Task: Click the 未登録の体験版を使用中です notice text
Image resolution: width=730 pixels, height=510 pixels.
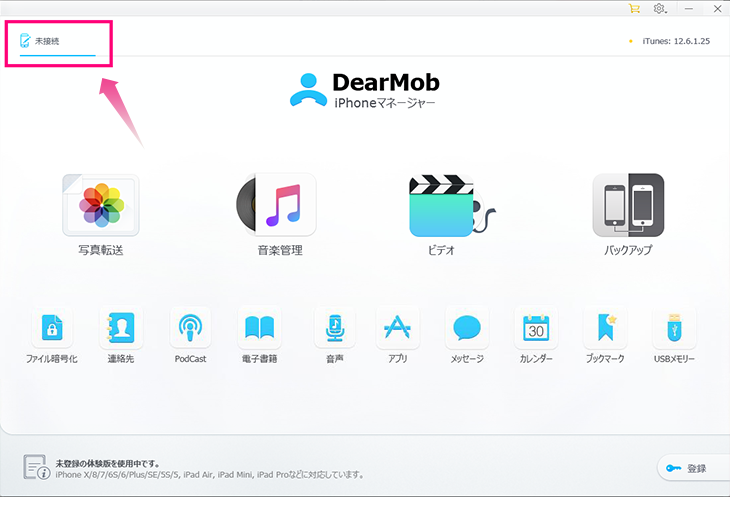Action: click(108, 463)
